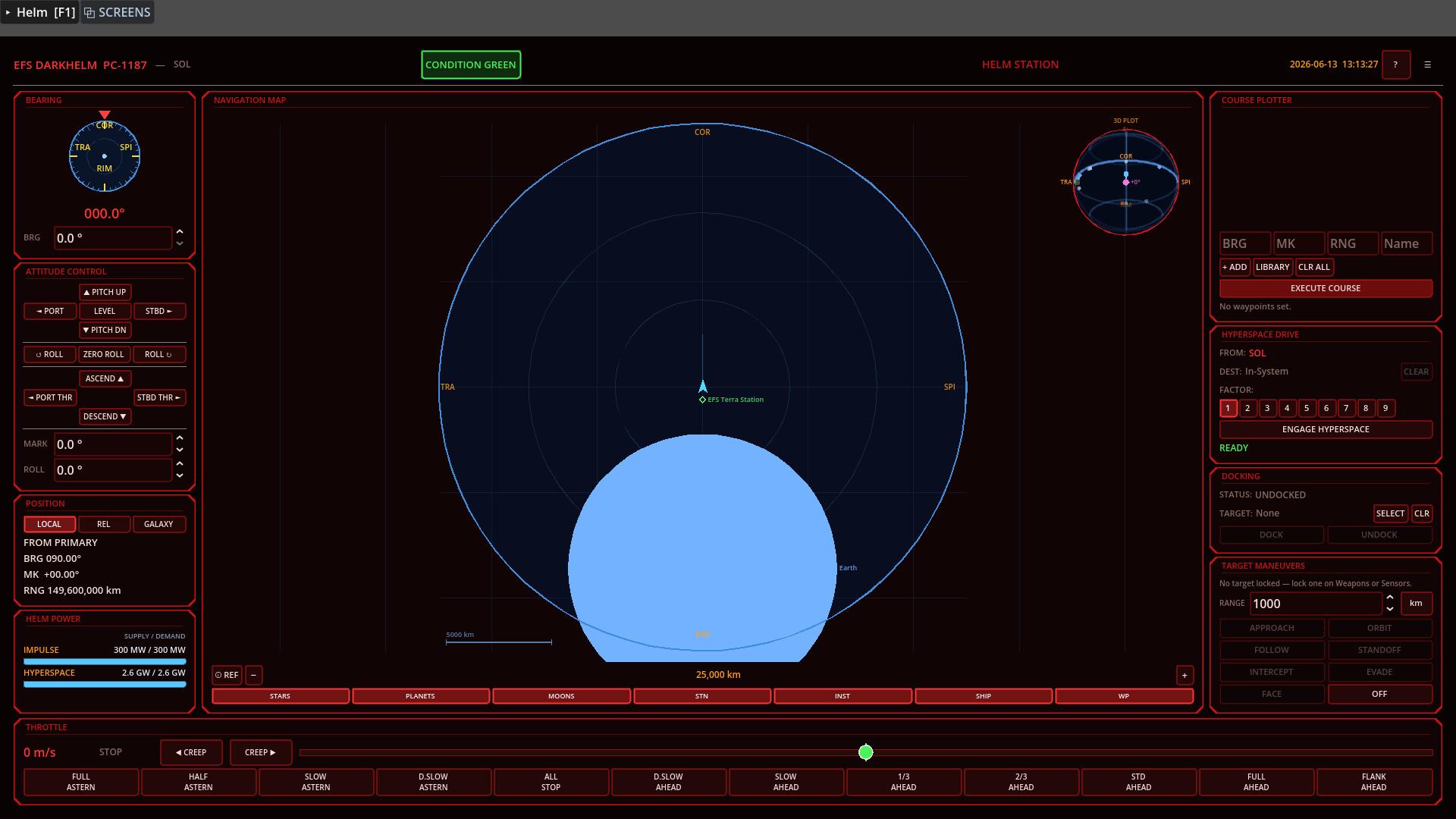Toggle WP waypoints map layer
Image resolution: width=1456 pixels, height=819 pixels.
click(1124, 696)
